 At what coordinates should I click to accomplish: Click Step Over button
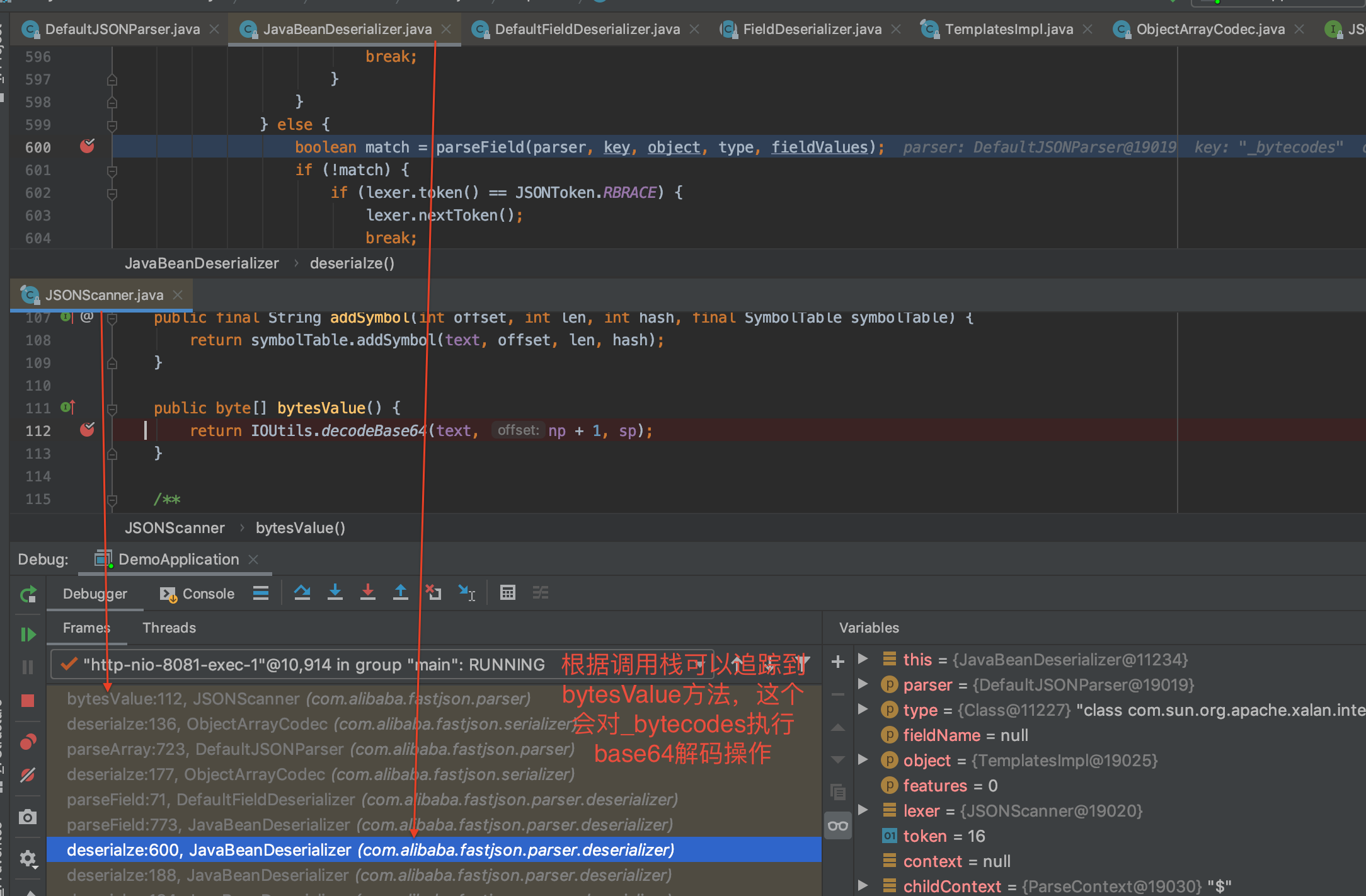click(302, 593)
